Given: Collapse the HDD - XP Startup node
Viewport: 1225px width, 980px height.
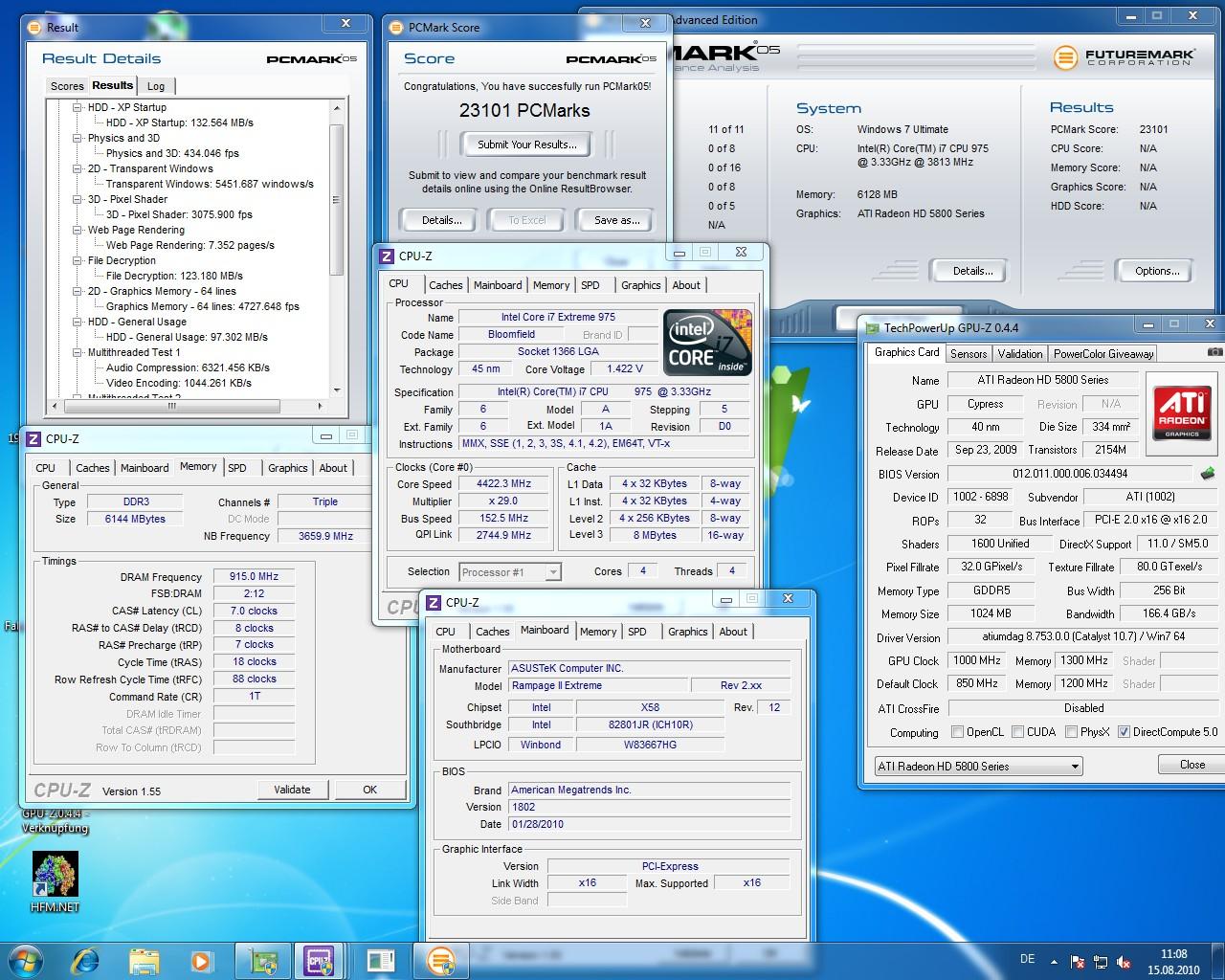Looking at the screenshot, I should point(78,107).
